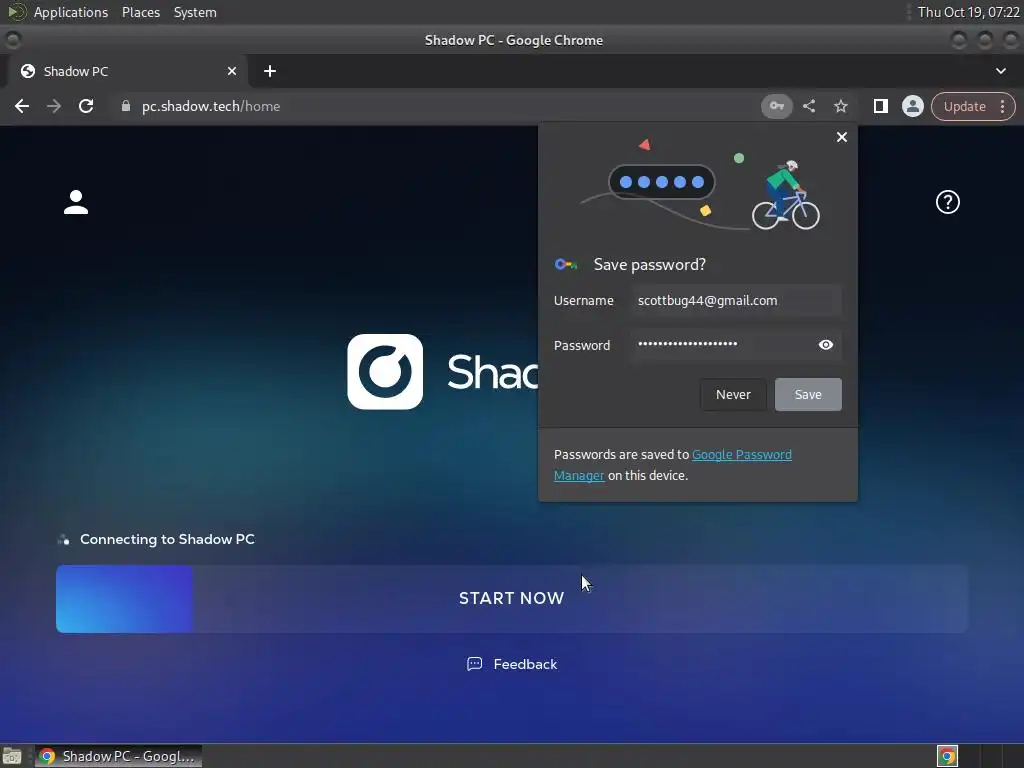Click the key logo beside Save password?
The image size is (1024, 768).
coord(566,264)
